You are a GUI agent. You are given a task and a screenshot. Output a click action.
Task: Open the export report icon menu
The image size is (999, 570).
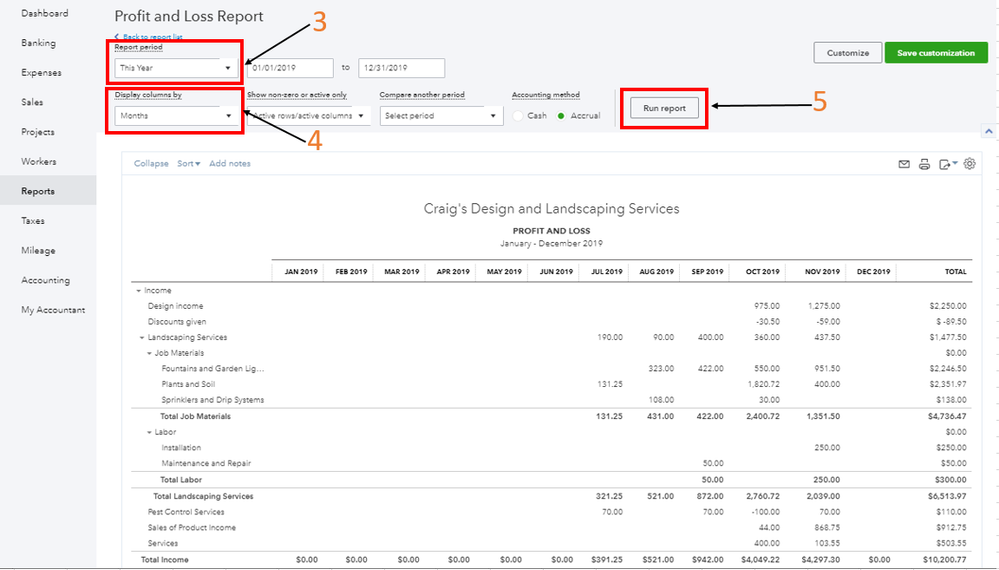point(946,164)
